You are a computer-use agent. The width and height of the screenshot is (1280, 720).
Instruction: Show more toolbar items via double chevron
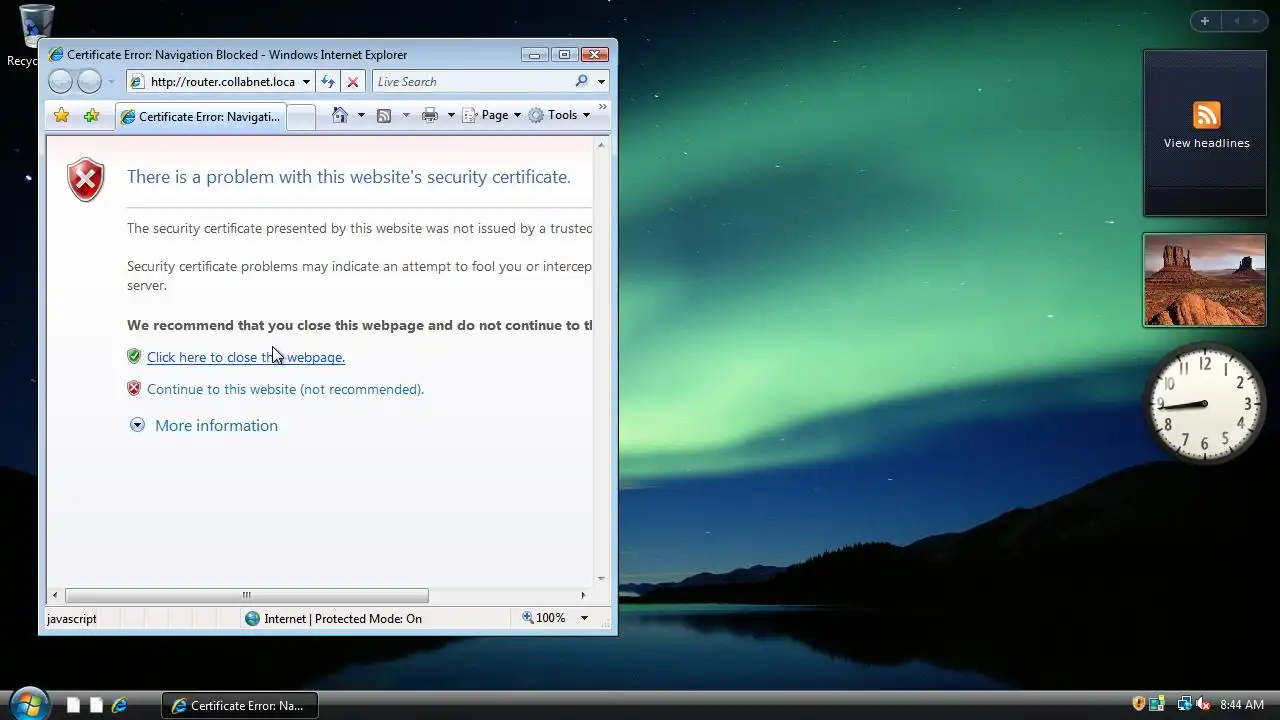point(603,106)
